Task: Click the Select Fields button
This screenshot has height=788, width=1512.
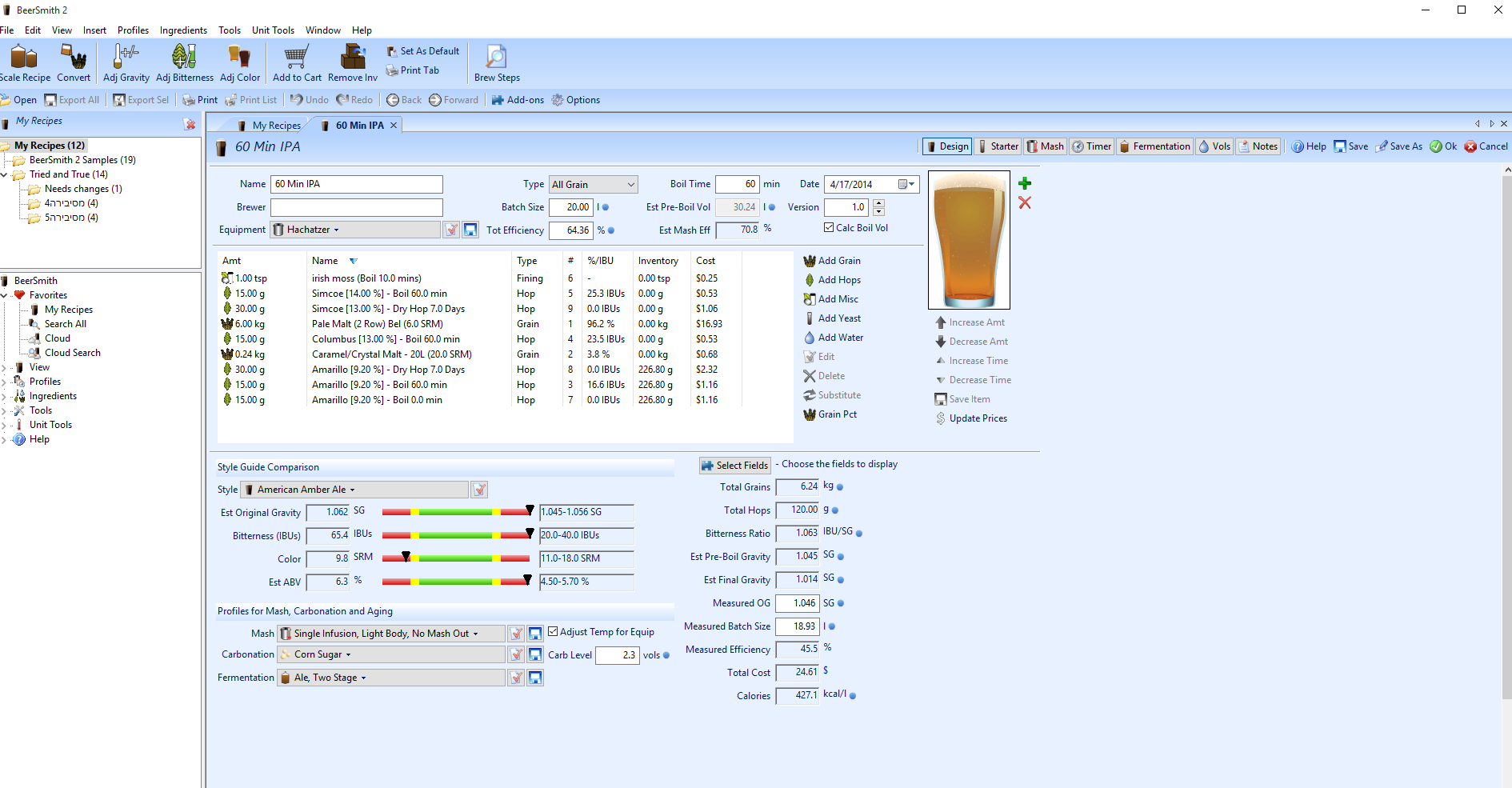Action: (x=734, y=466)
